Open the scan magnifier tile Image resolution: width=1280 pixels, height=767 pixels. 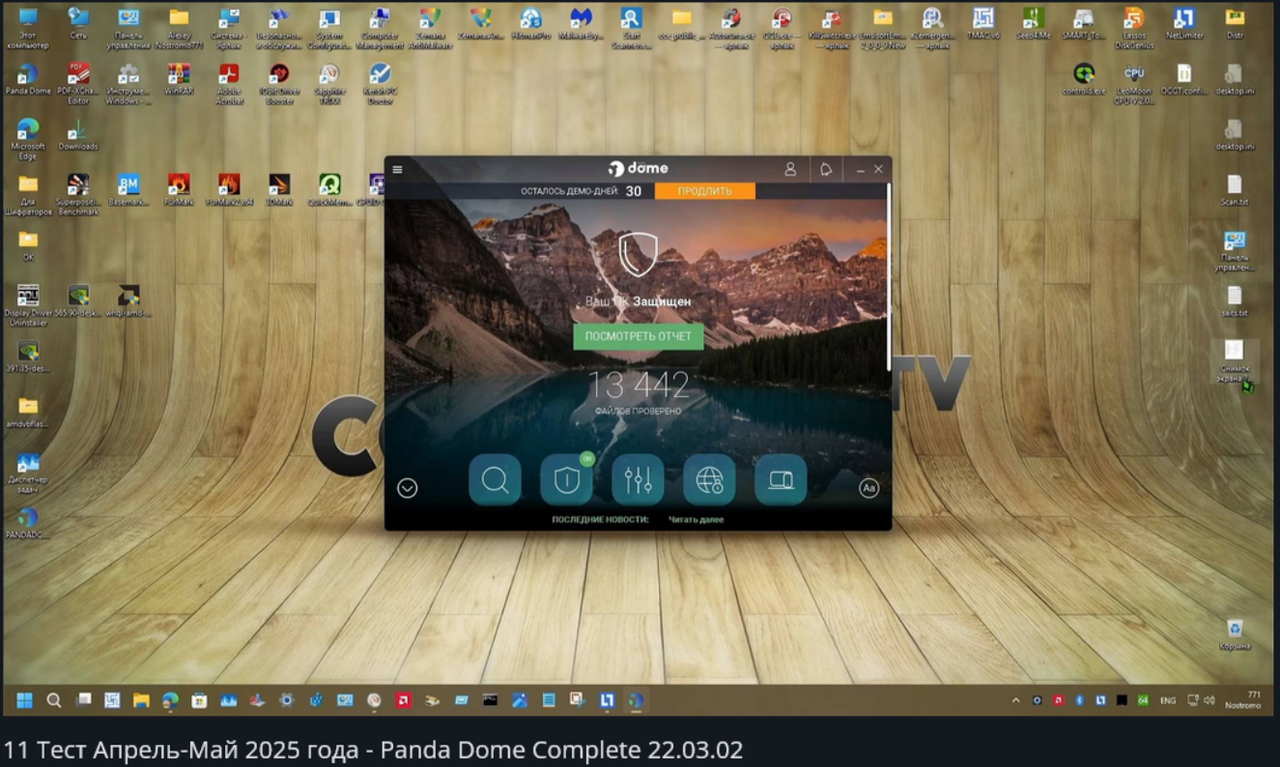click(x=495, y=480)
